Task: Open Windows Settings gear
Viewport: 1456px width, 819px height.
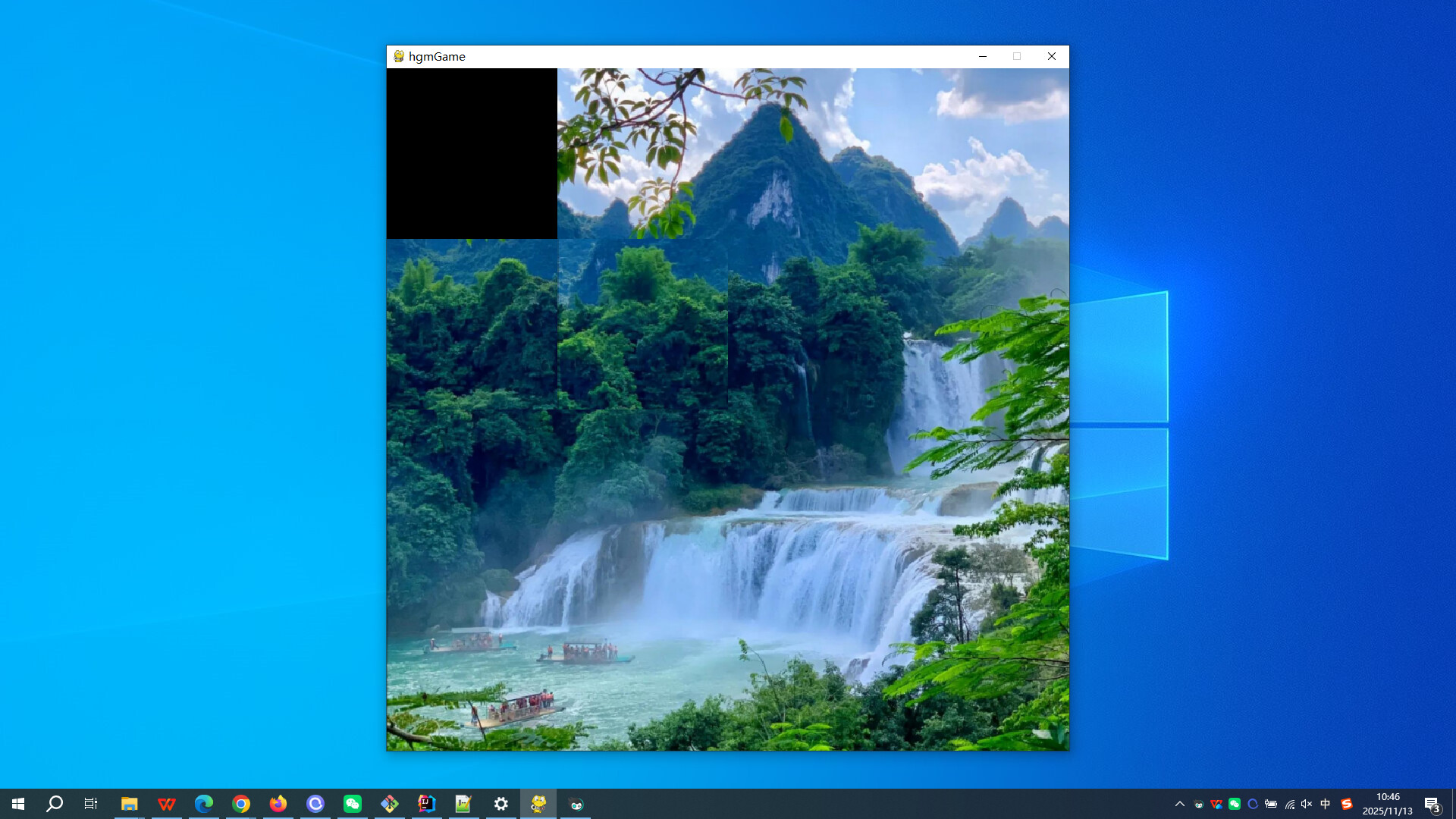Action: click(500, 803)
